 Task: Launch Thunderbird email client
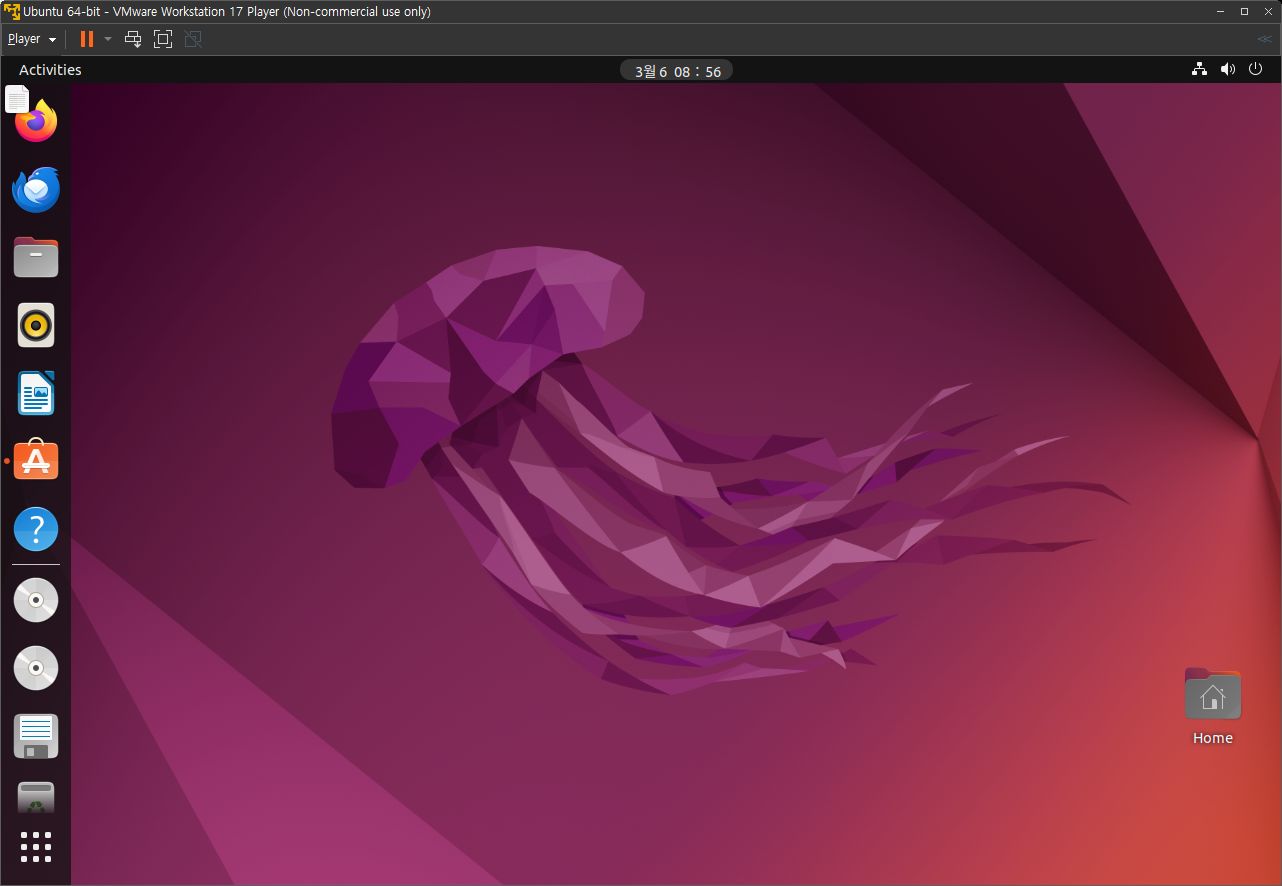pyautogui.click(x=35, y=190)
